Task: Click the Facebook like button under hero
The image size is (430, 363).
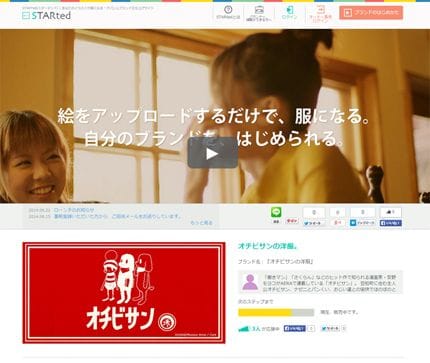Action: point(391,223)
